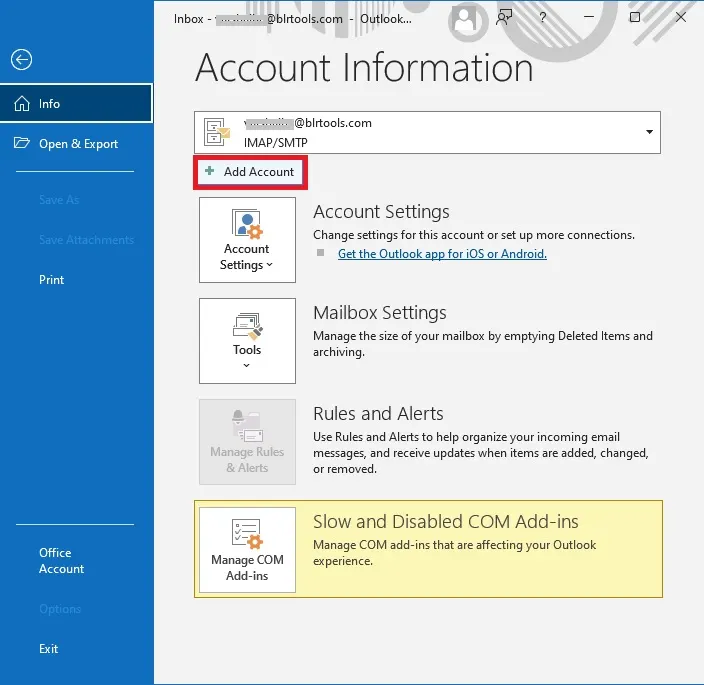
Task: Click the Manage COM Add-ins checklist icon
Action: 247,534
